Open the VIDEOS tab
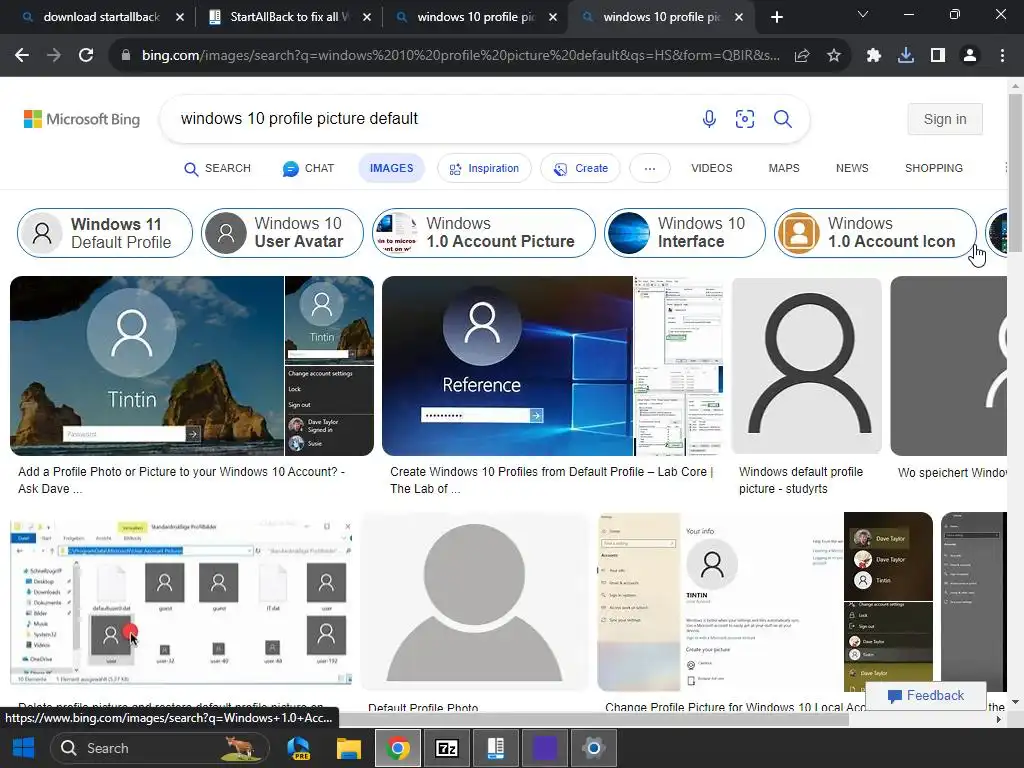This screenshot has width=1024, height=768. (712, 168)
